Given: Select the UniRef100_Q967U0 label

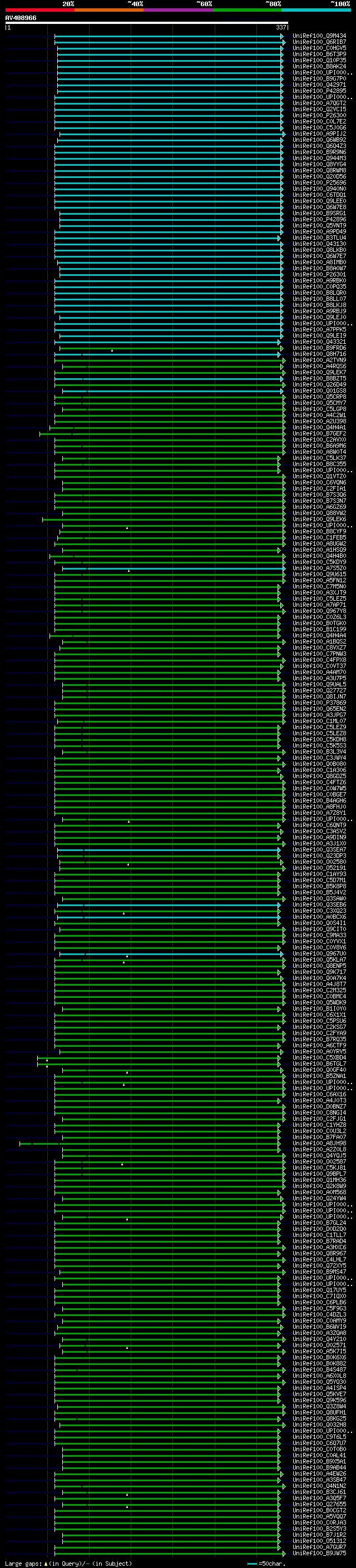Looking at the screenshot, I should coord(319,954).
